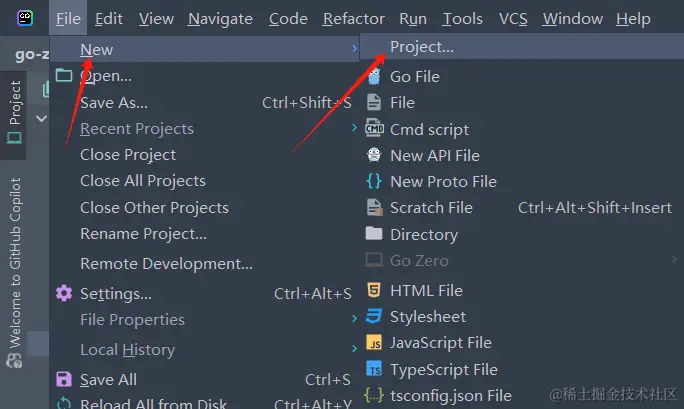Image resolution: width=684 pixels, height=409 pixels.
Task: Expand the File Properties submenu
Action: tap(132, 320)
